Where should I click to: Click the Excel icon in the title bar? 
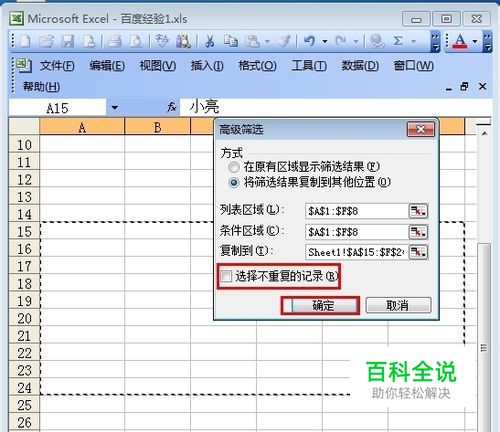(x=16, y=18)
